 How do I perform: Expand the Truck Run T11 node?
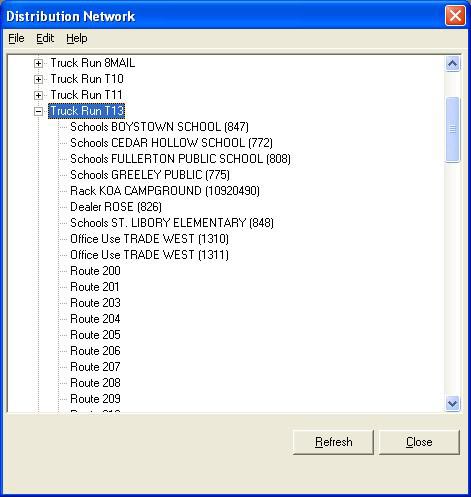click(x=38, y=95)
